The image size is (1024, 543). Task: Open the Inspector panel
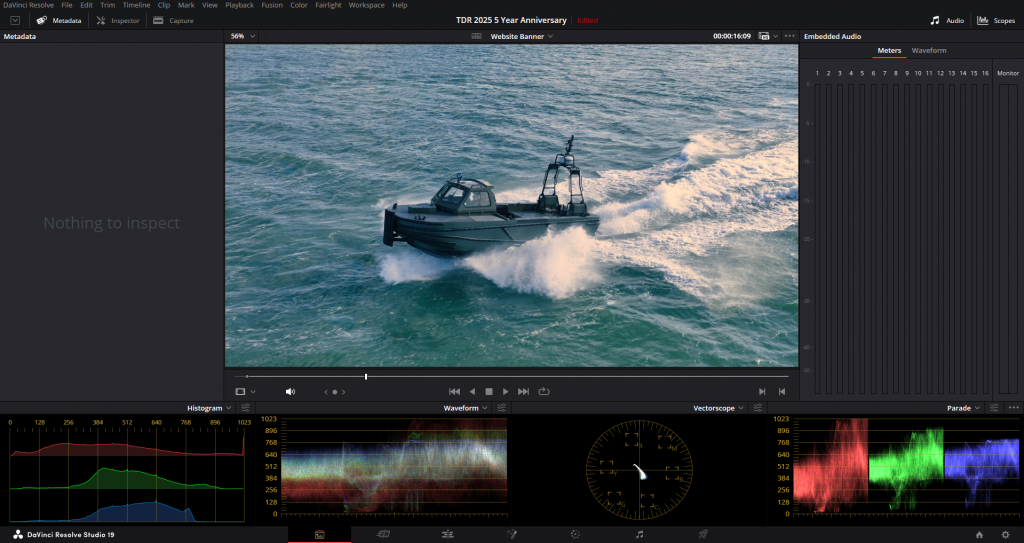(118, 20)
